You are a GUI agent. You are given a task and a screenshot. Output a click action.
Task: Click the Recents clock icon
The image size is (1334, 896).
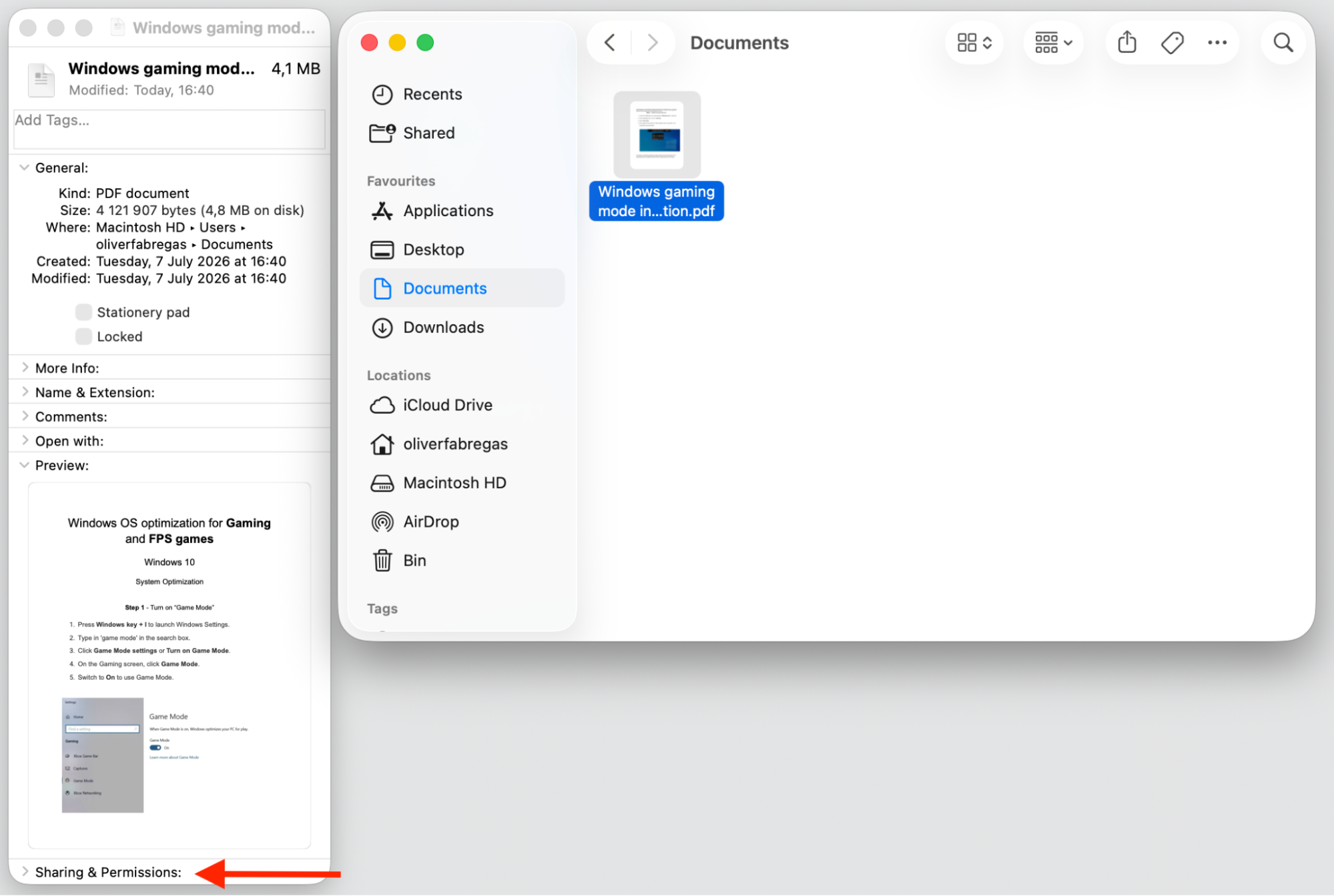coord(382,95)
